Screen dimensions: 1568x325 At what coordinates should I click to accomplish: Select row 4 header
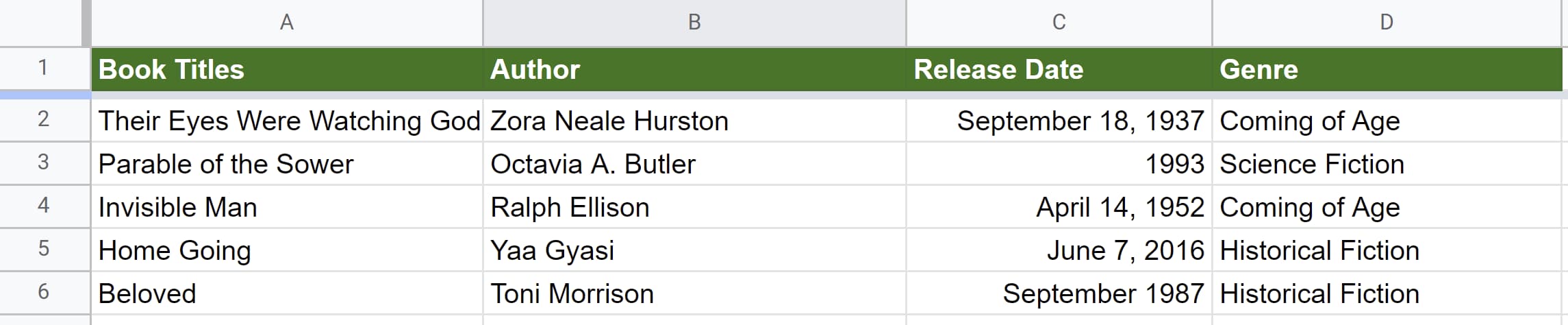click(43, 206)
